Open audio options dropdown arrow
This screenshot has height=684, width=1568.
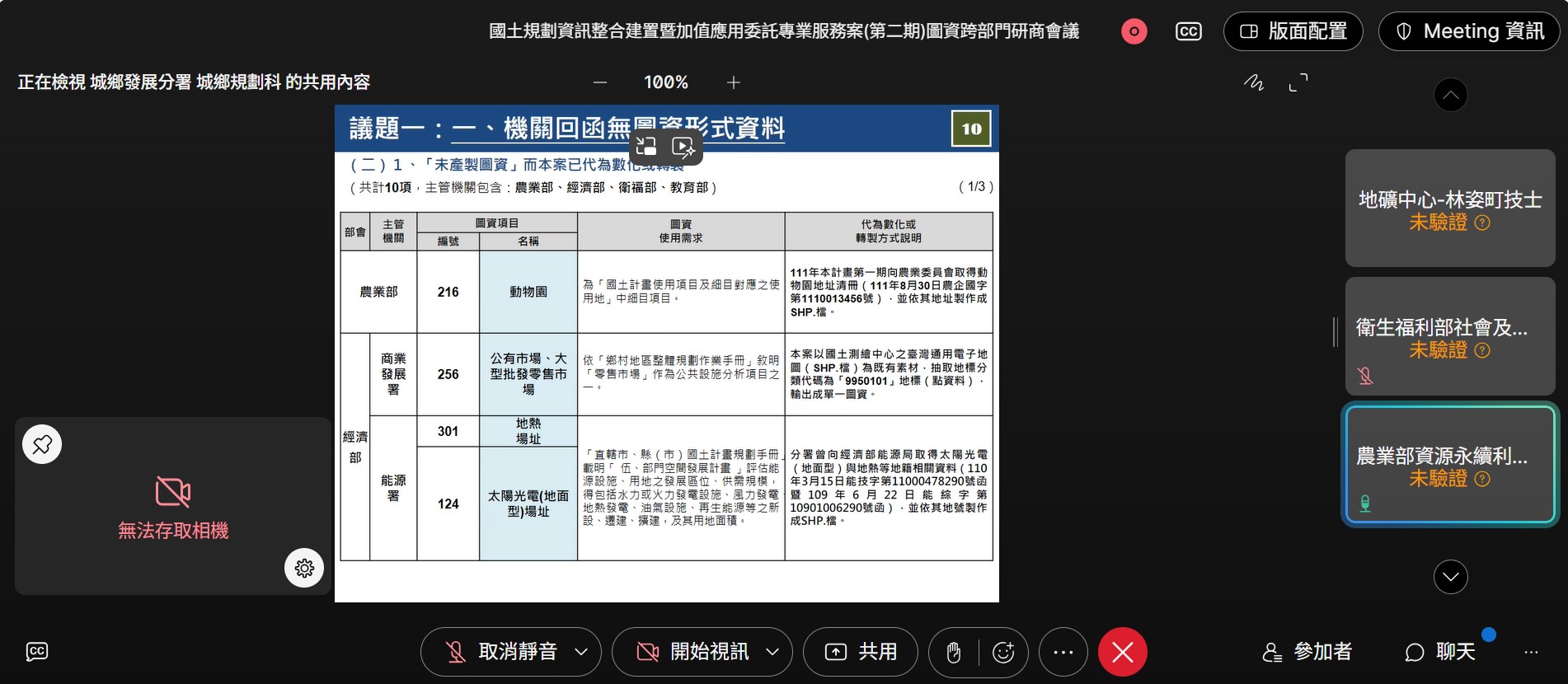tap(581, 652)
